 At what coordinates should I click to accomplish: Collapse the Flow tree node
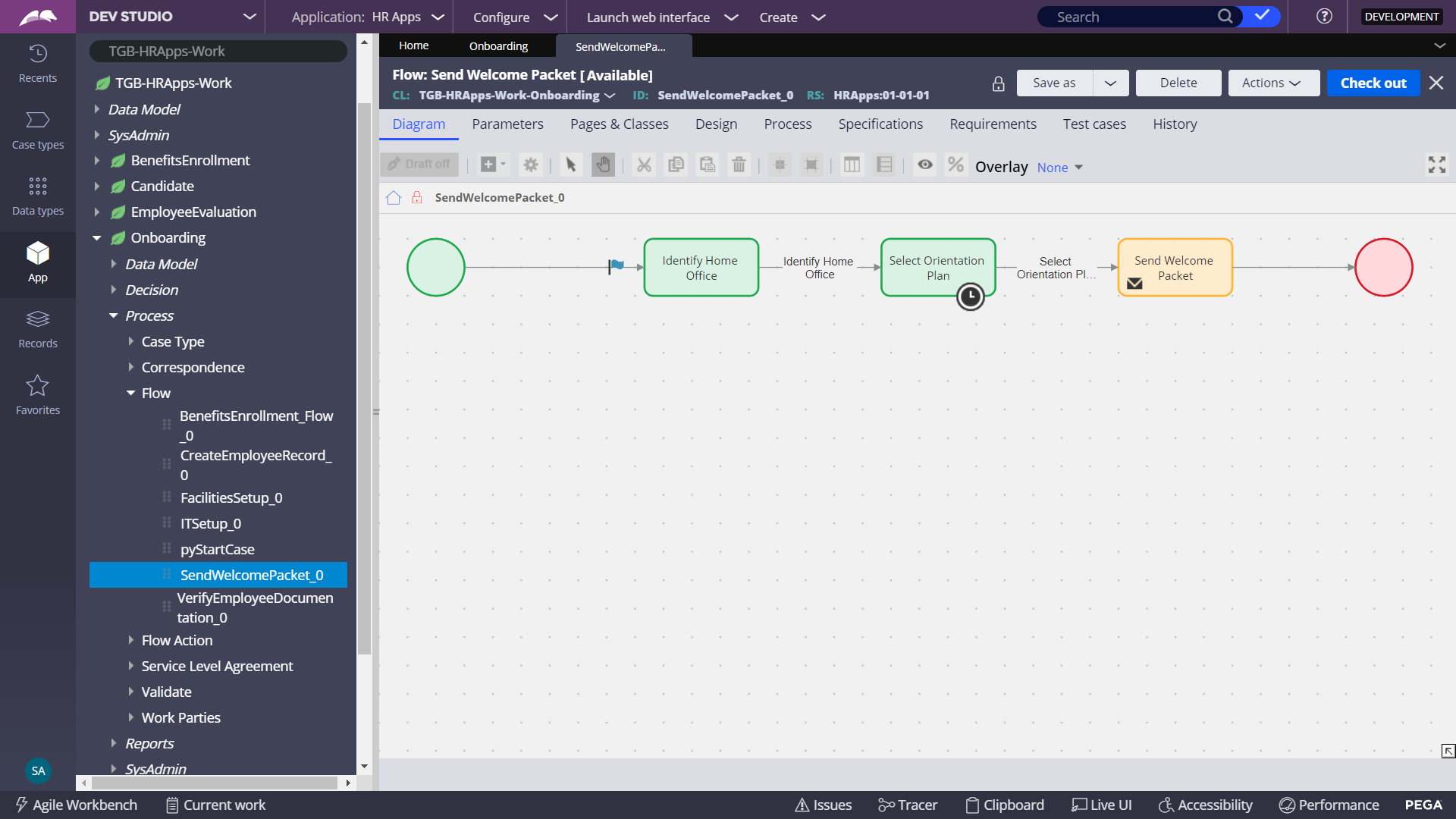point(130,394)
